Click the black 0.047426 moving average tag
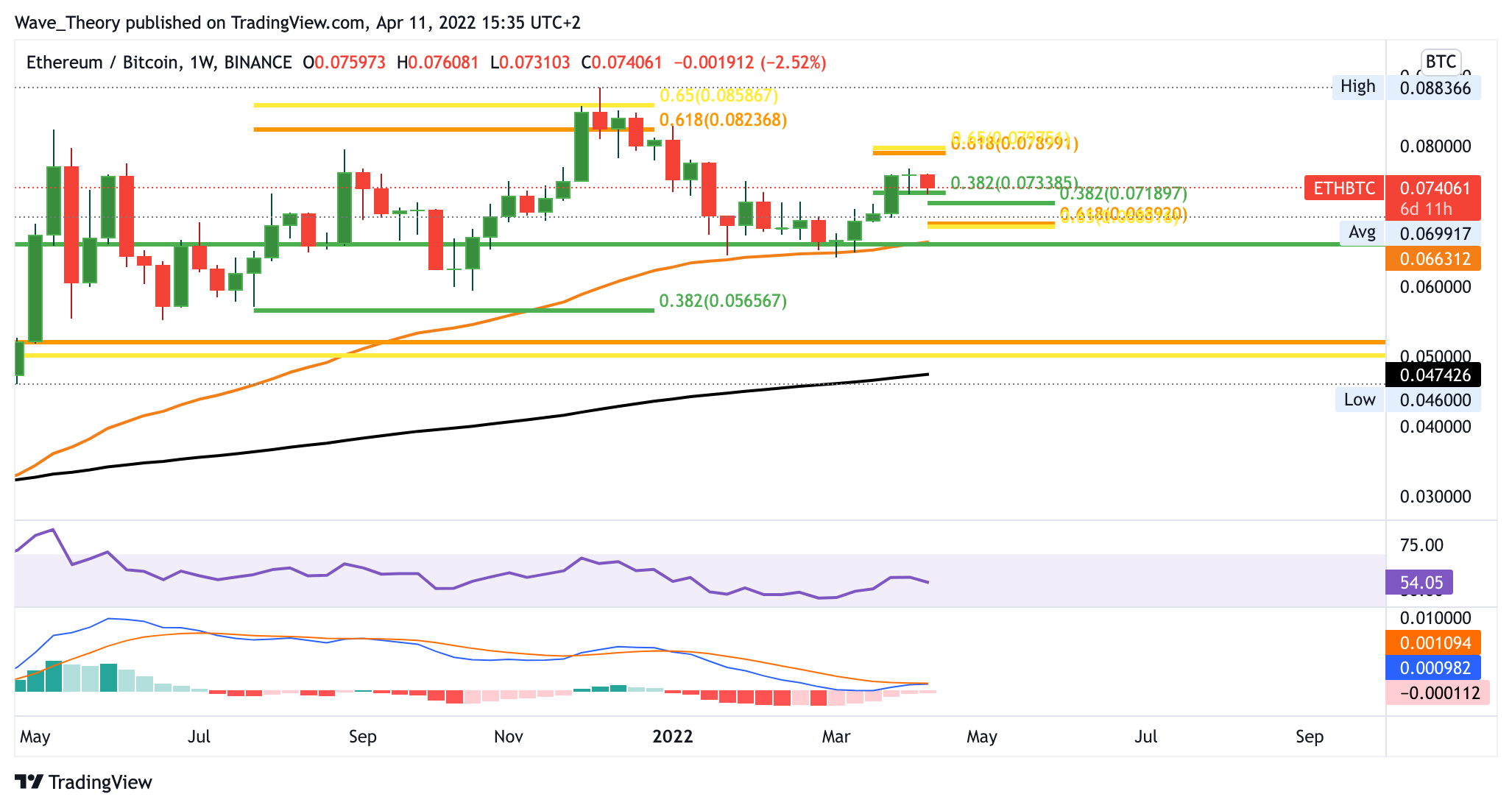This screenshot has height=808, width=1512. click(1434, 375)
